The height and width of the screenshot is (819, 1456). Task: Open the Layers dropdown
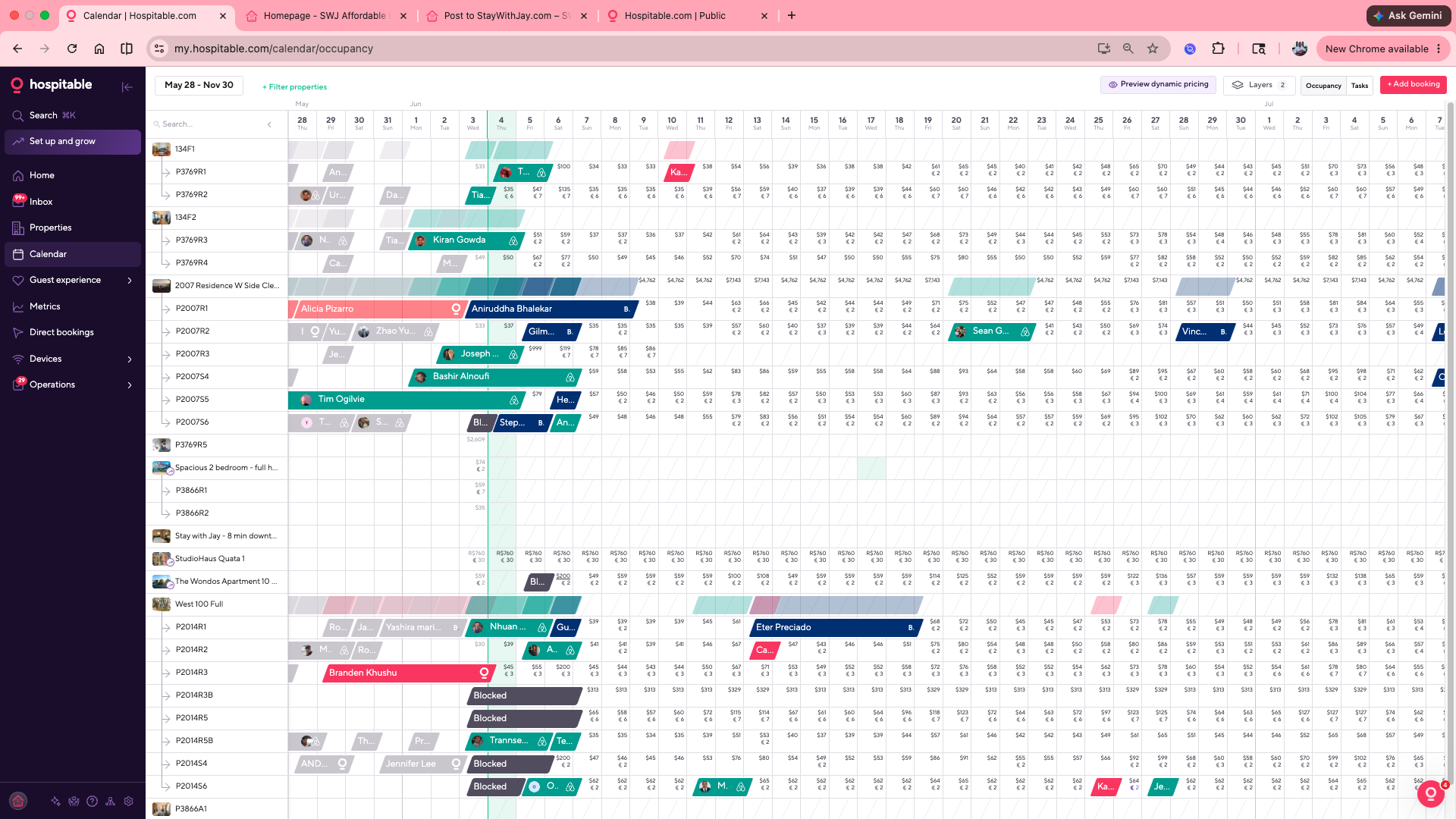[x=1259, y=85]
